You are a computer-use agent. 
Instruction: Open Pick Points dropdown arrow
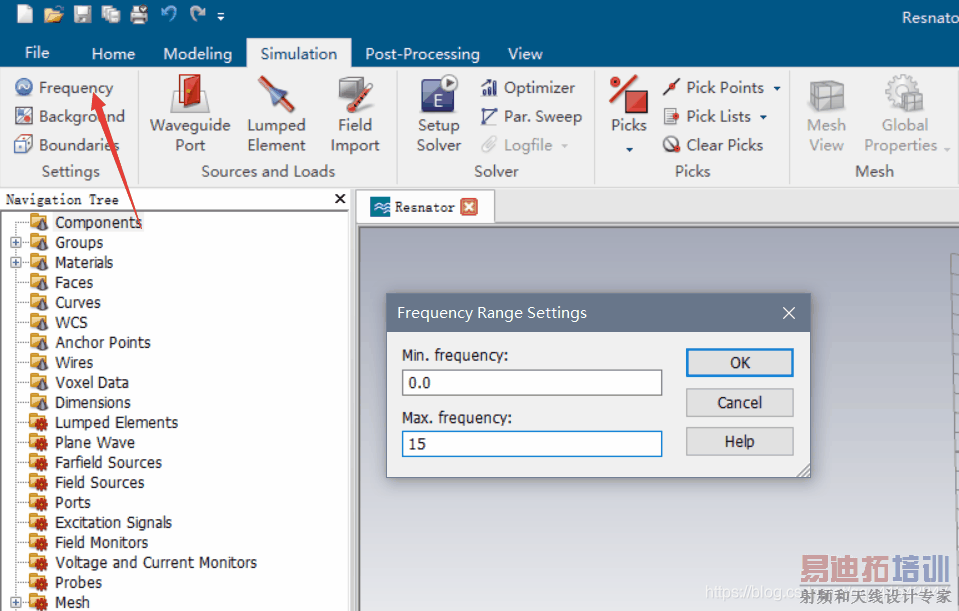click(777, 88)
